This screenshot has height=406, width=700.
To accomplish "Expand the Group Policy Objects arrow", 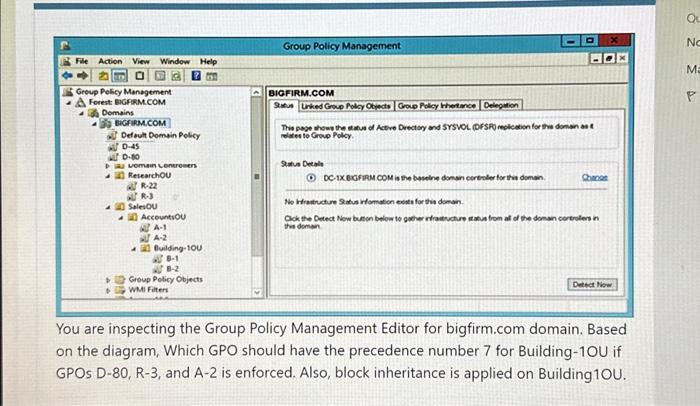I will click(108, 280).
